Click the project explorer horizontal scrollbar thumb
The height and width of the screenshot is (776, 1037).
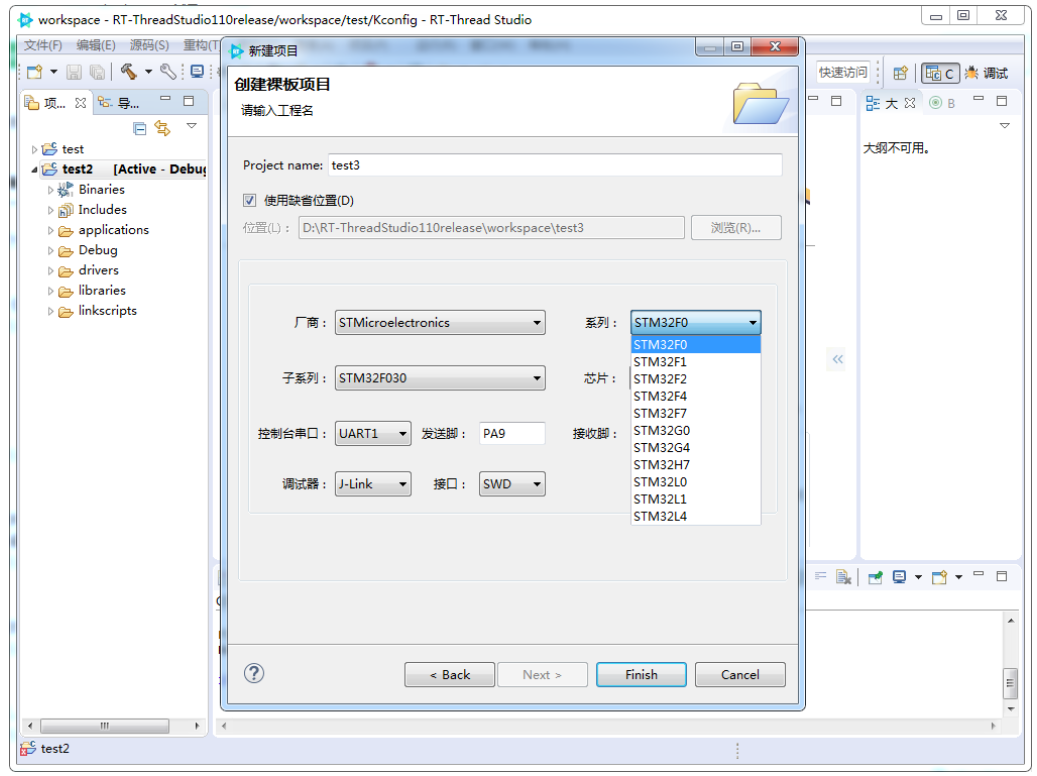(104, 726)
